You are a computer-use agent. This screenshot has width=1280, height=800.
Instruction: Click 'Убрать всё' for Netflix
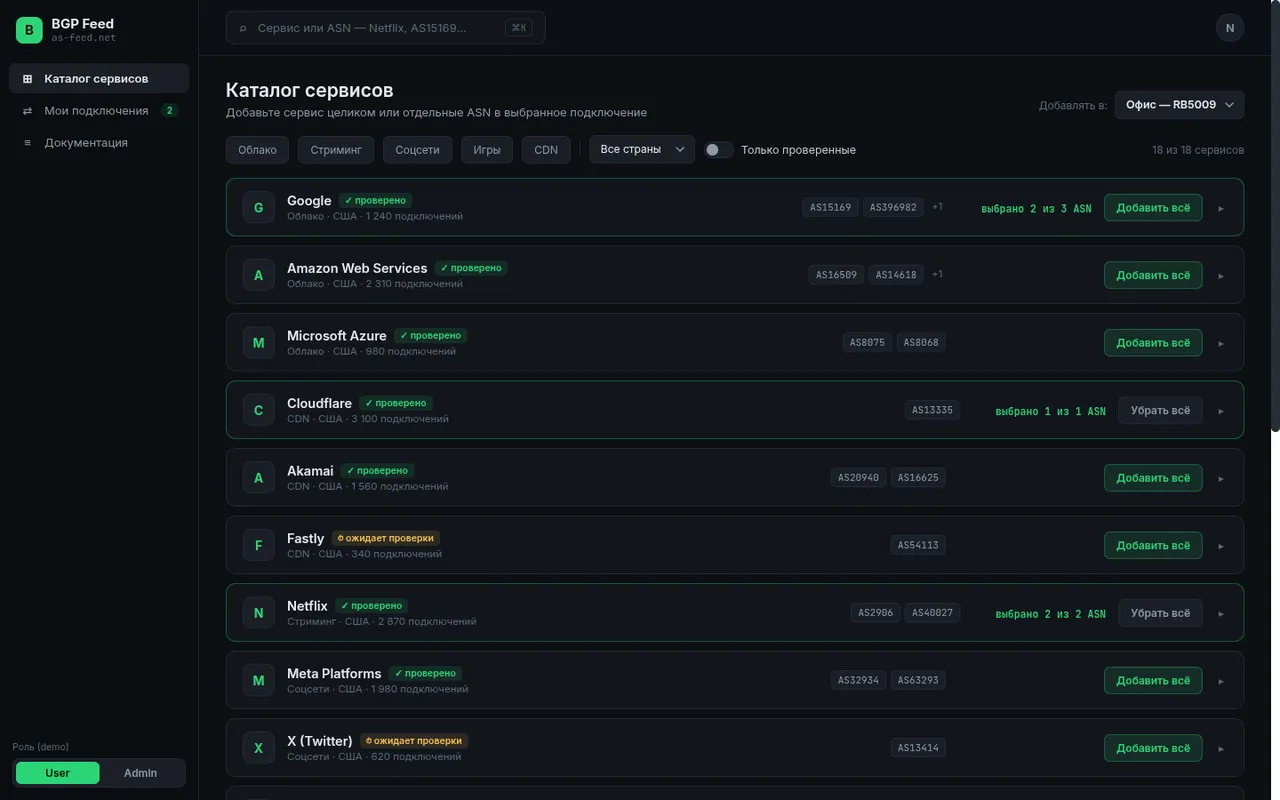click(1160, 613)
